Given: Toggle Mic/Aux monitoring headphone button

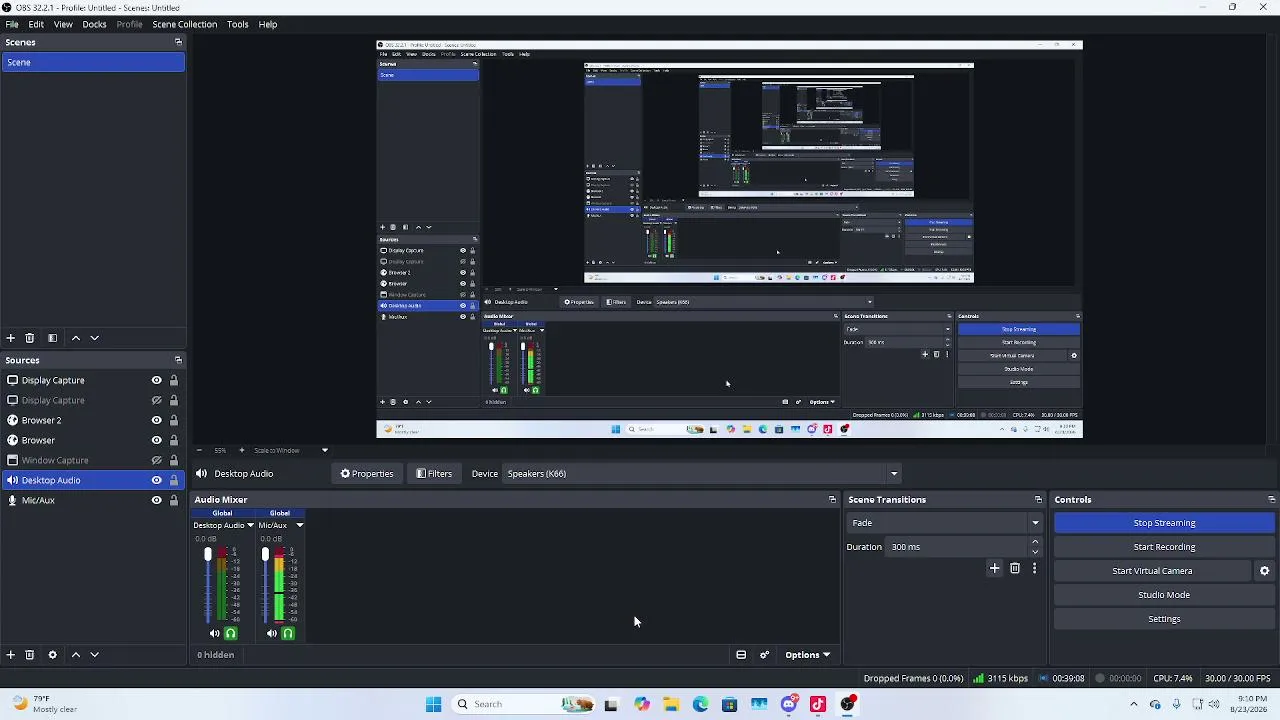Looking at the screenshot, I should coord(288,633).
